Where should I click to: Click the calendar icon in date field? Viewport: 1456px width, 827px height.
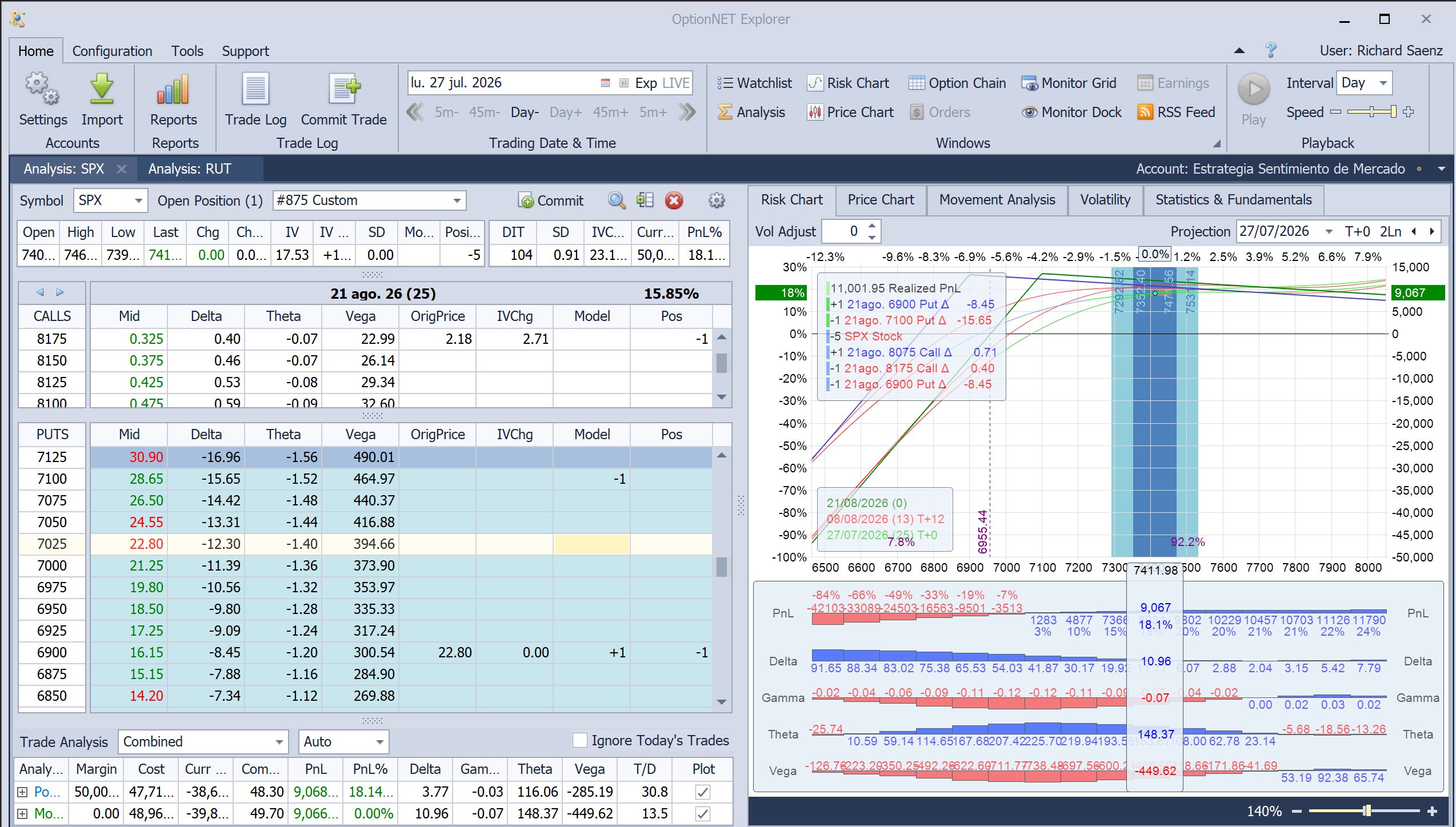point(606,83)
